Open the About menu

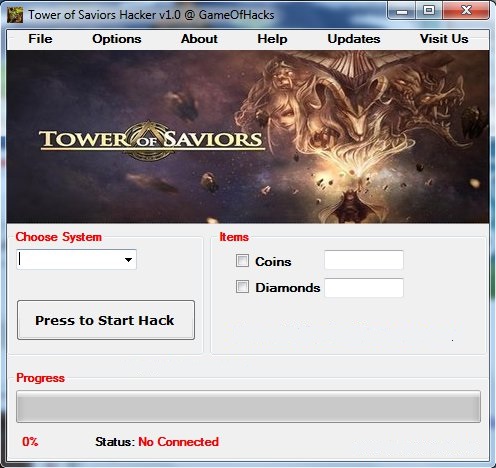point(199,39)
